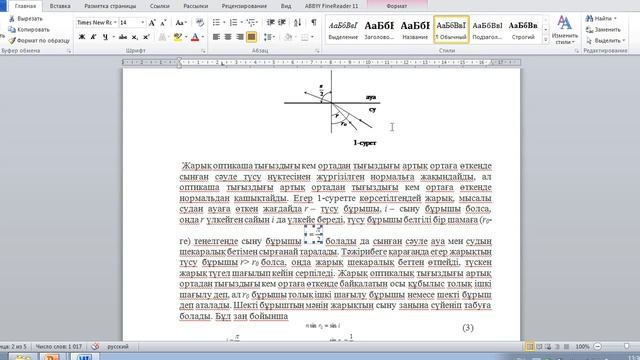Open the Вставка tab

60,6
